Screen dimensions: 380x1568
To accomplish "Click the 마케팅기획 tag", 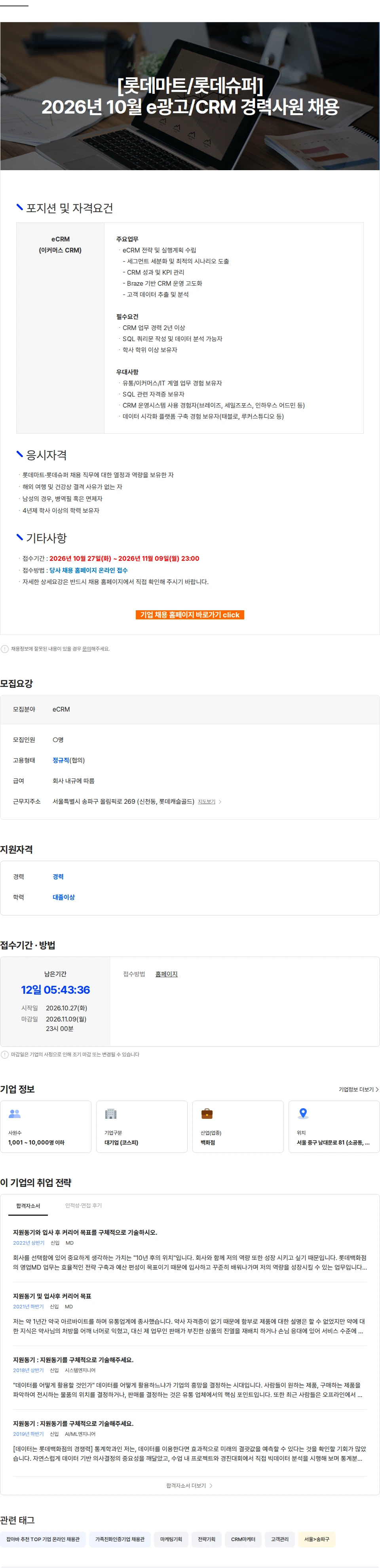I will (171, 1540).
